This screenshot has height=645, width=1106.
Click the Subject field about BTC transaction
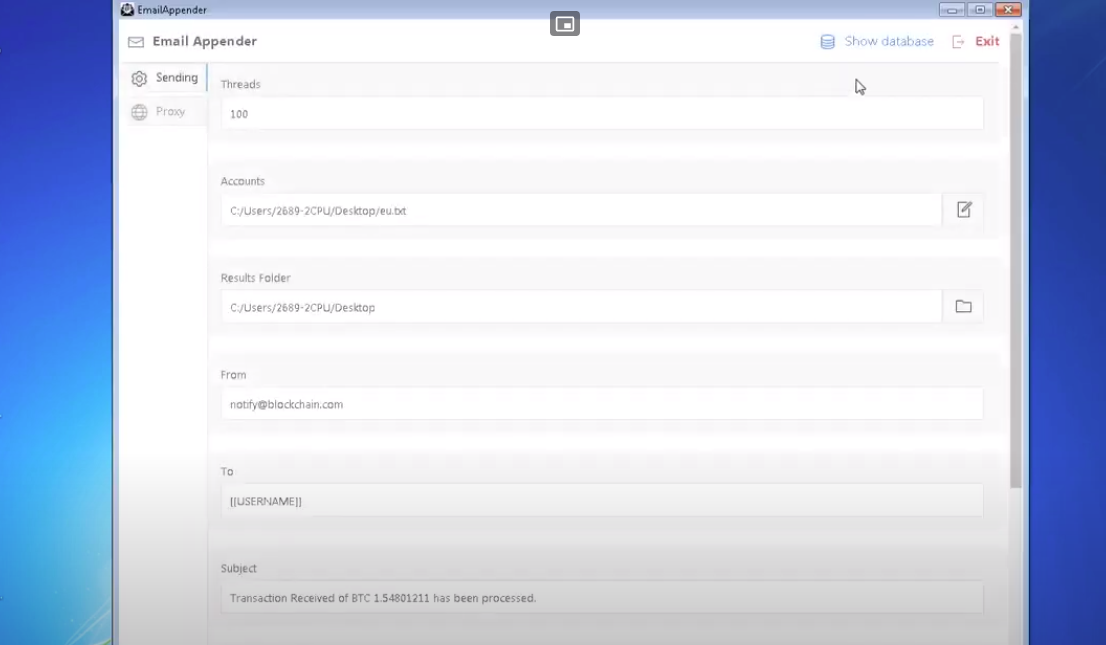click(600, 597)
